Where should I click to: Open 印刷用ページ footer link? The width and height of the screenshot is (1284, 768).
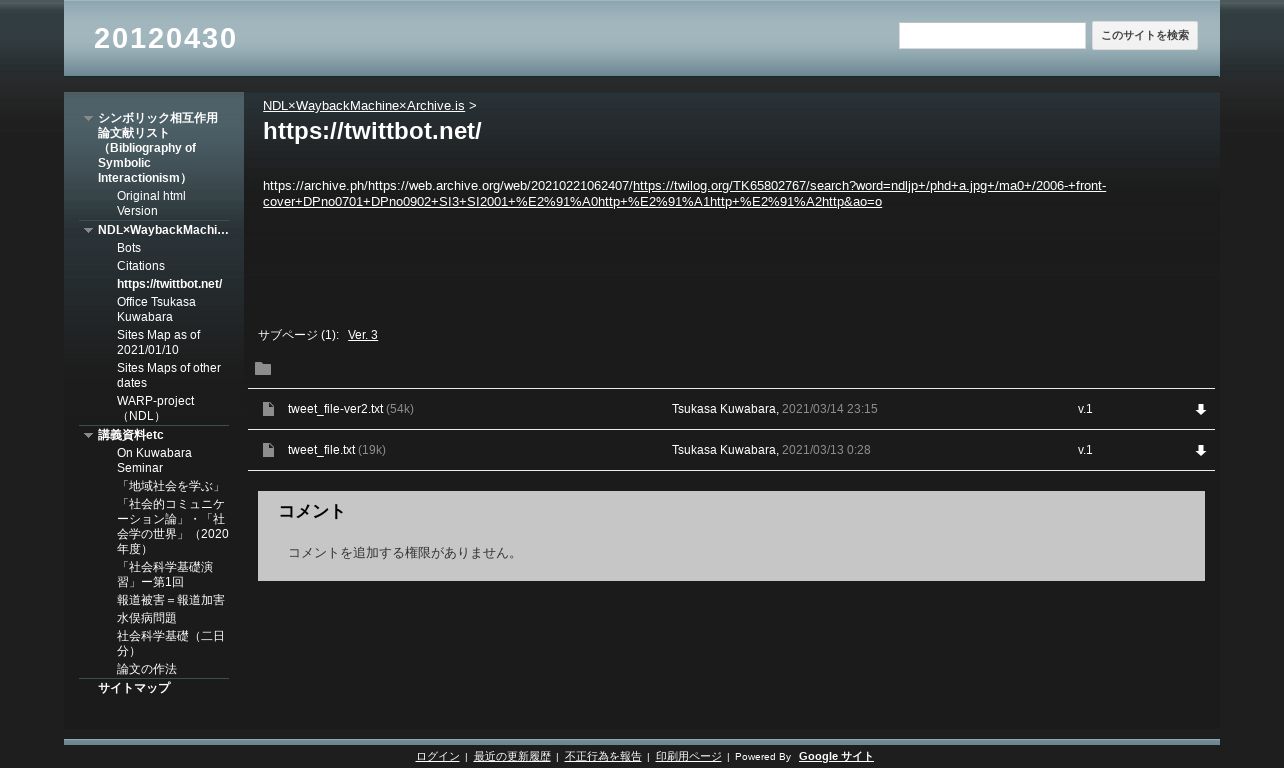coord(688,757)
